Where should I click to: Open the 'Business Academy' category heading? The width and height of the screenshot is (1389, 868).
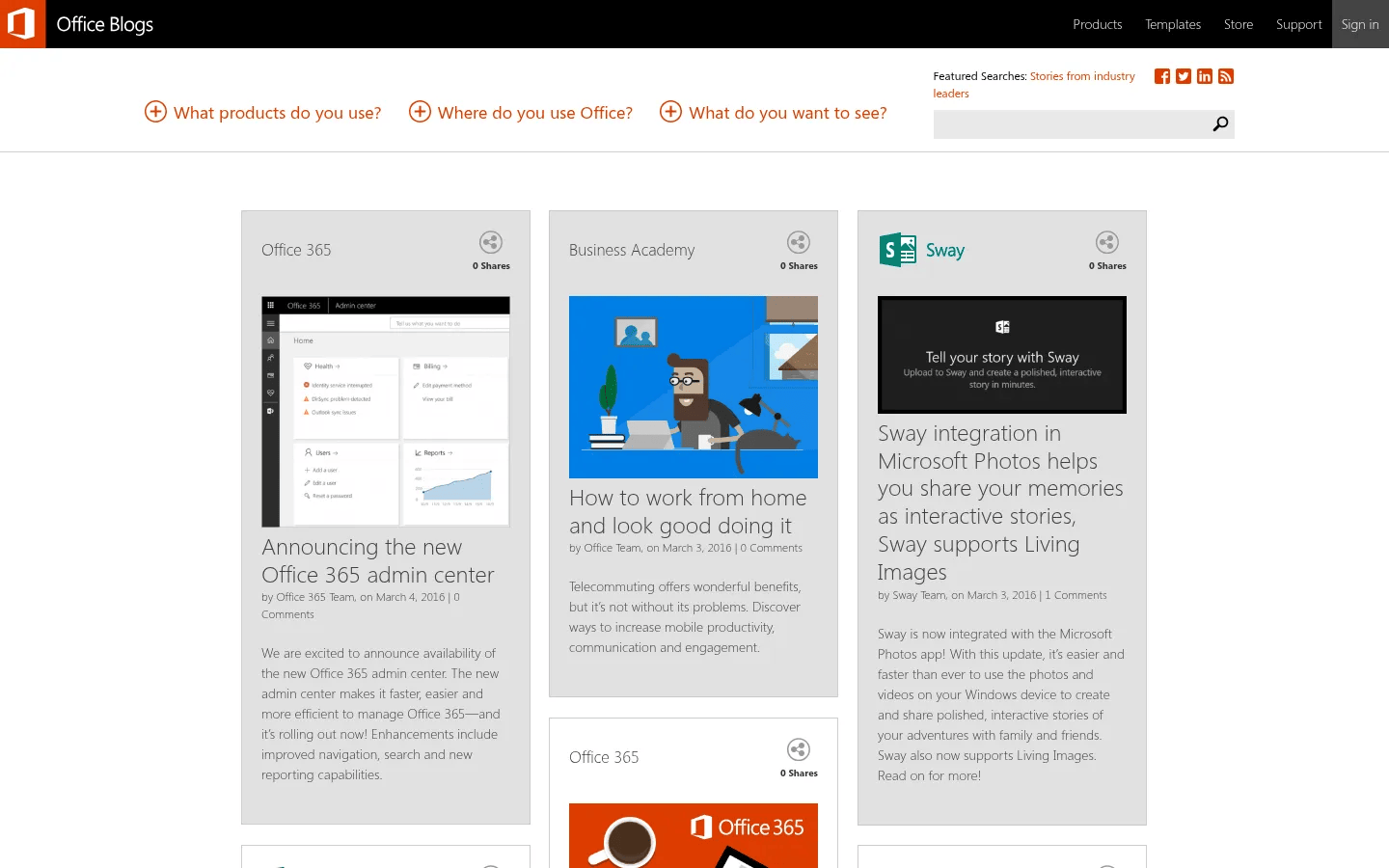pyautogui.click(x=632, y=250)
